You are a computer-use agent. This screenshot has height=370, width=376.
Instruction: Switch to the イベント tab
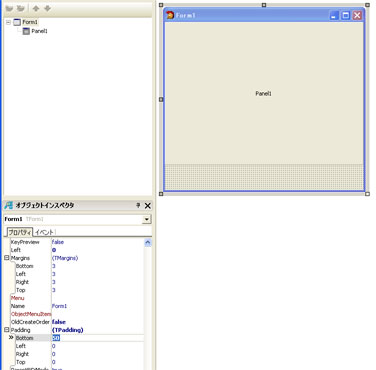point(44,232)
